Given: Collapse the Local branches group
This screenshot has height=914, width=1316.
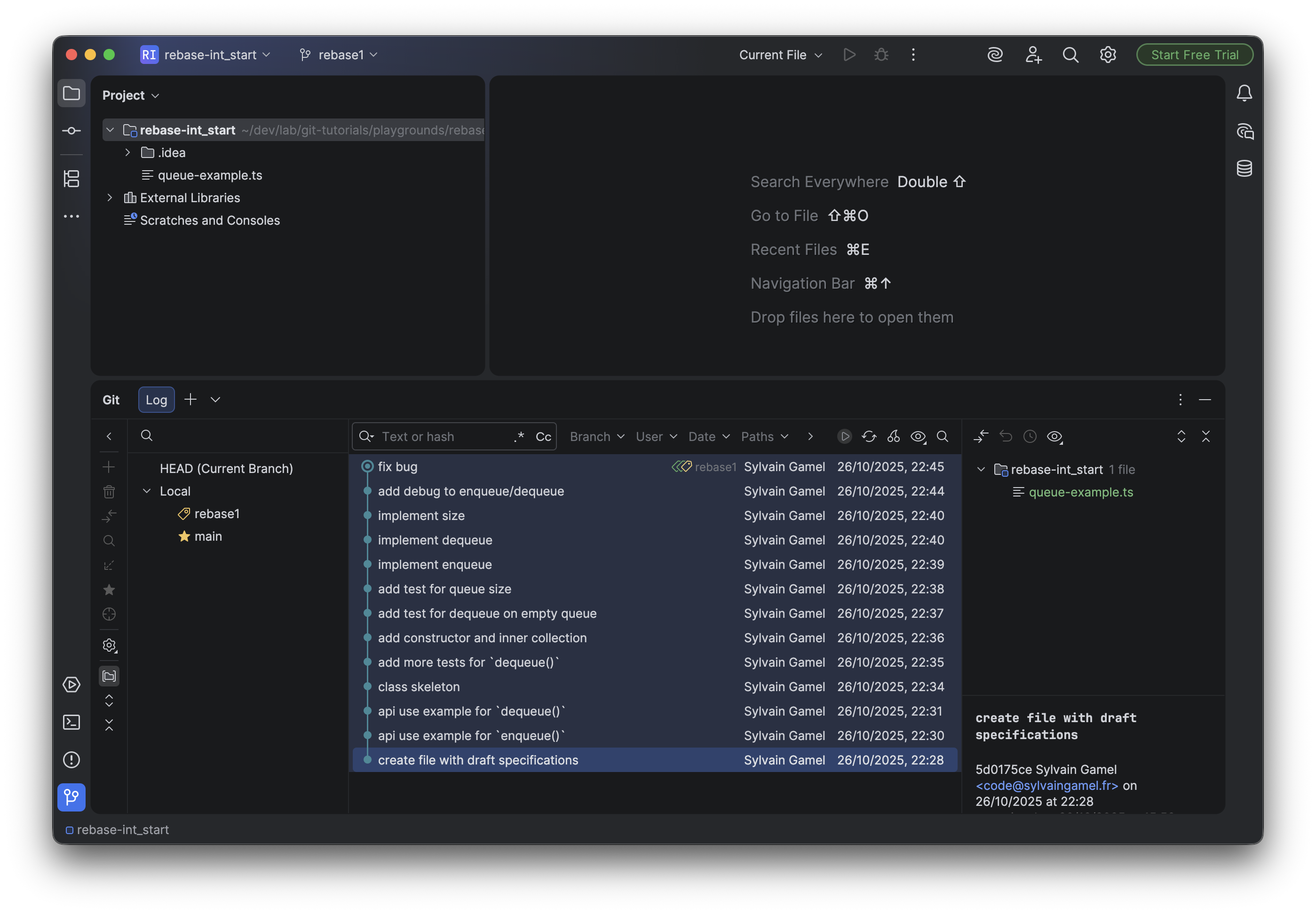Looking at the screenshot, I should pos(146,491).
